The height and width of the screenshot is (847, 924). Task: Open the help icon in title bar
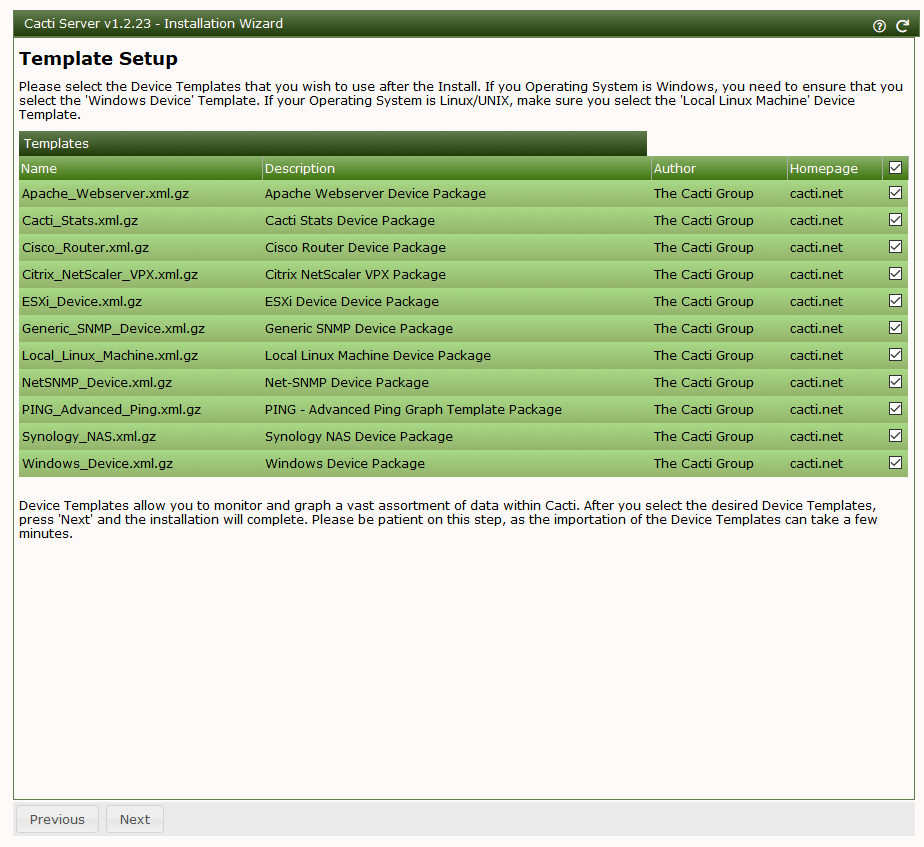pos(879,26)
